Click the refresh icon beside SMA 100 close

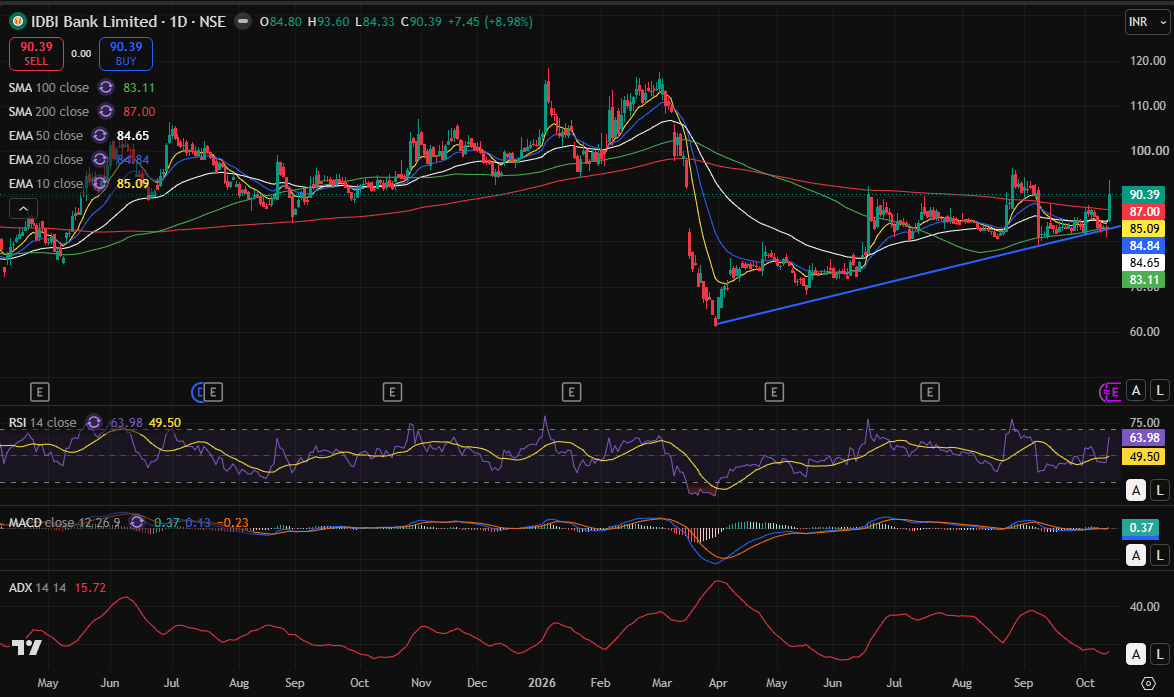106,88
